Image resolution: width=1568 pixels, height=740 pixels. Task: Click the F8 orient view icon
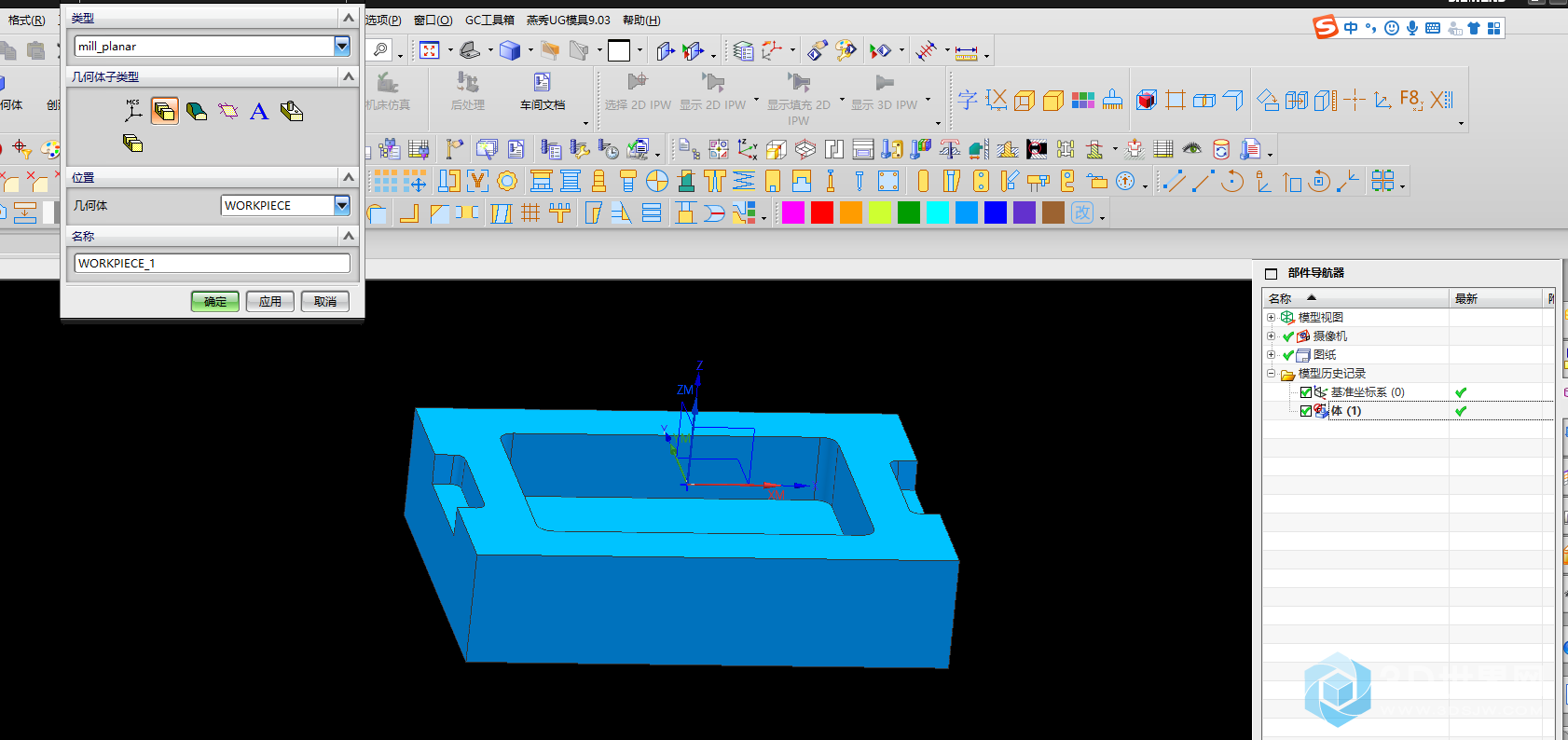[1411, 100]
